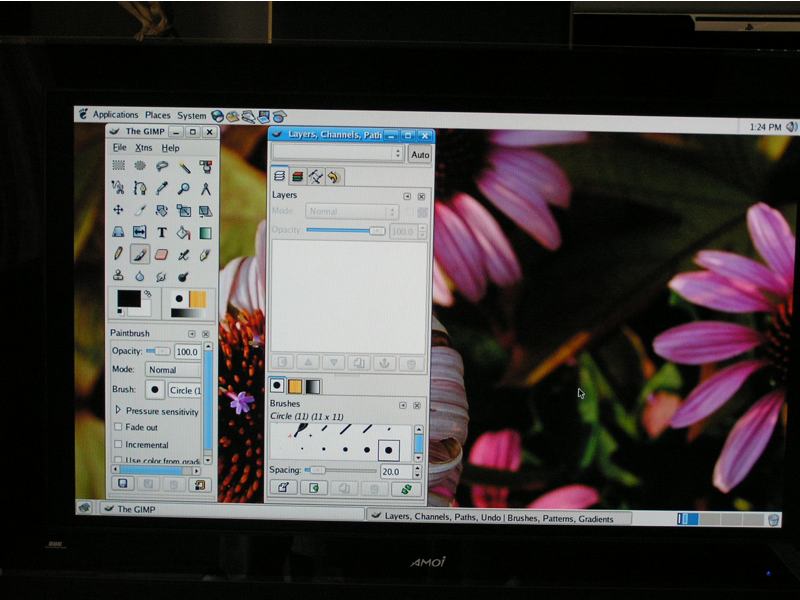Select the Measure compass tool

pyautogui.click(x=206, y=189)
